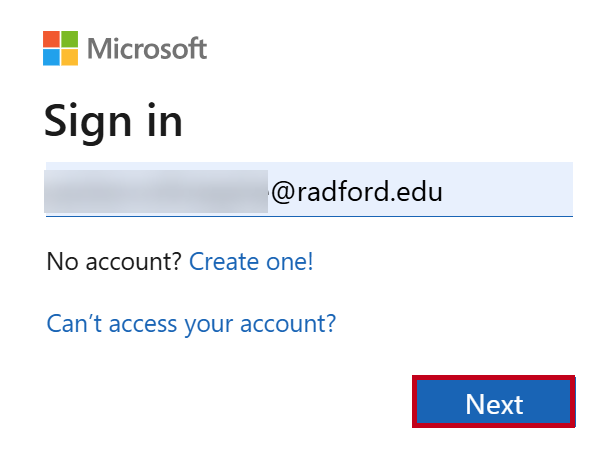Click the gray Microsoft wordmark text
Screen dimensions: 598x461
(147, 48)
